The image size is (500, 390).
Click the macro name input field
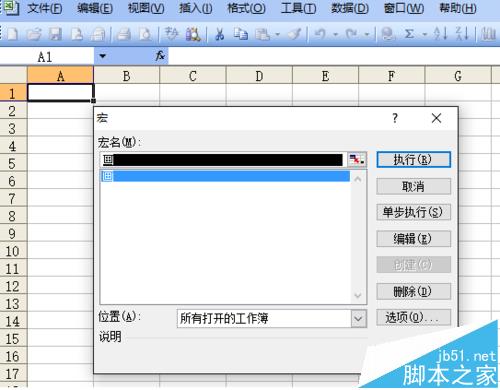point(223,160)
